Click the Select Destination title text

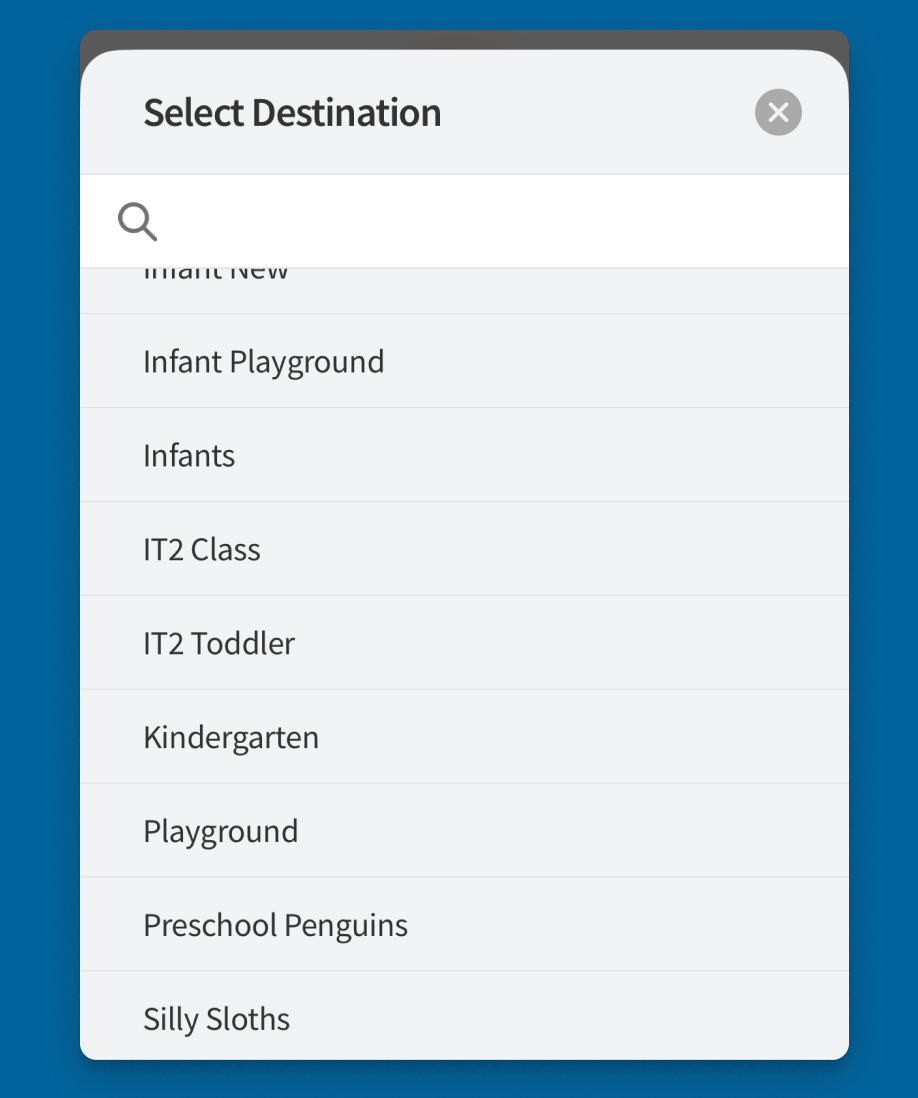[292, 112]
